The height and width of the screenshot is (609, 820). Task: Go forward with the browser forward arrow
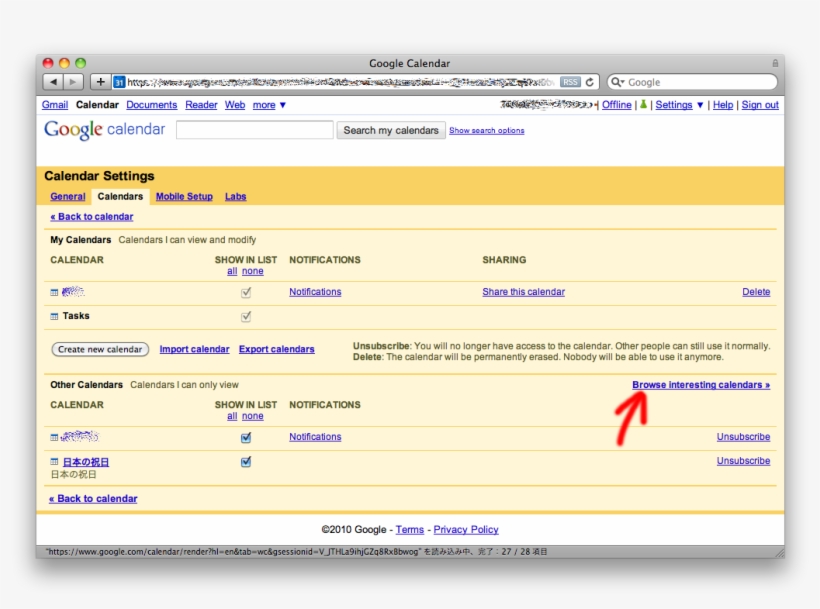(73, 82)
